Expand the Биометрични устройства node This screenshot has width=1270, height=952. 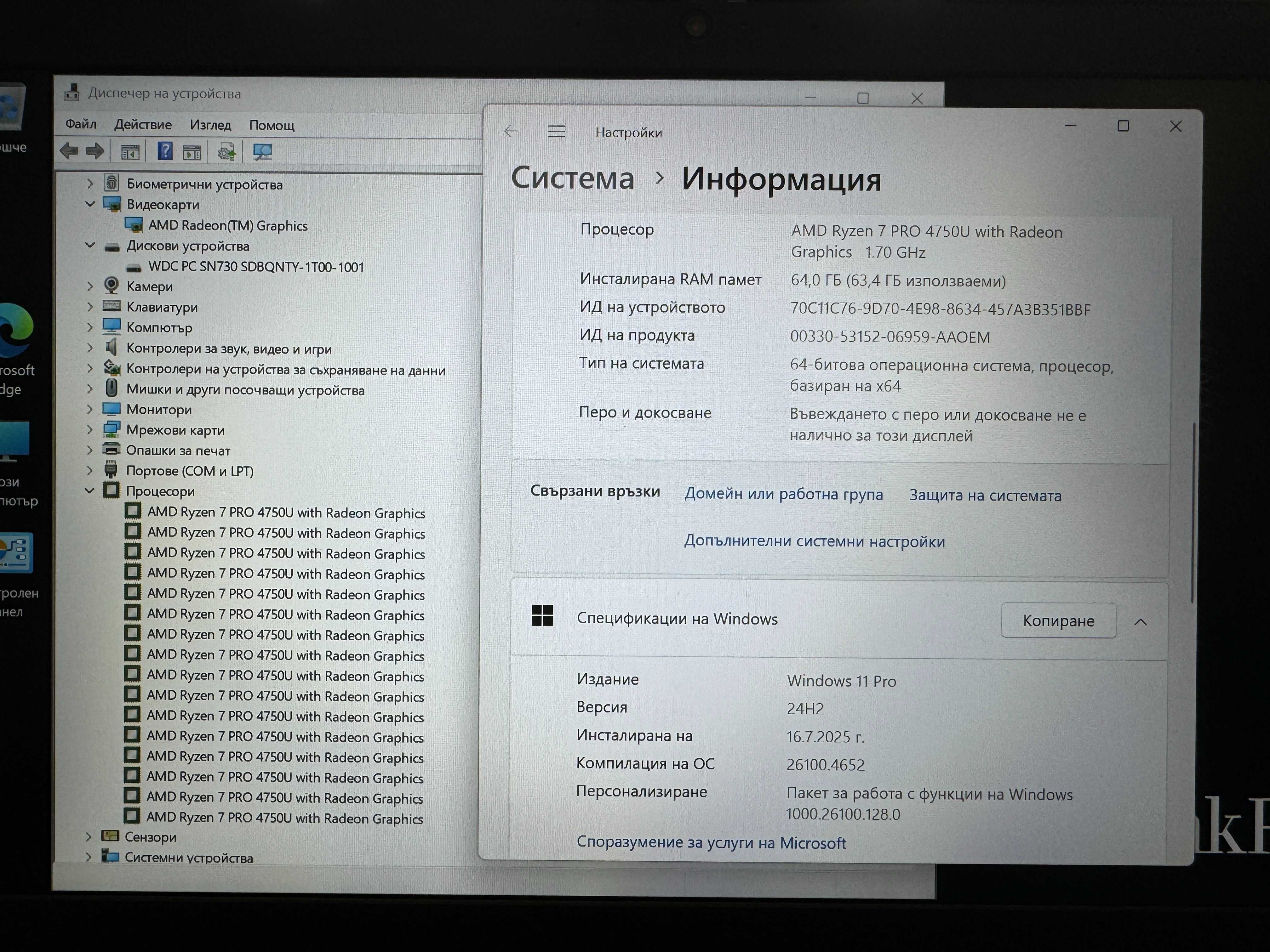click(x=90, y=184)
